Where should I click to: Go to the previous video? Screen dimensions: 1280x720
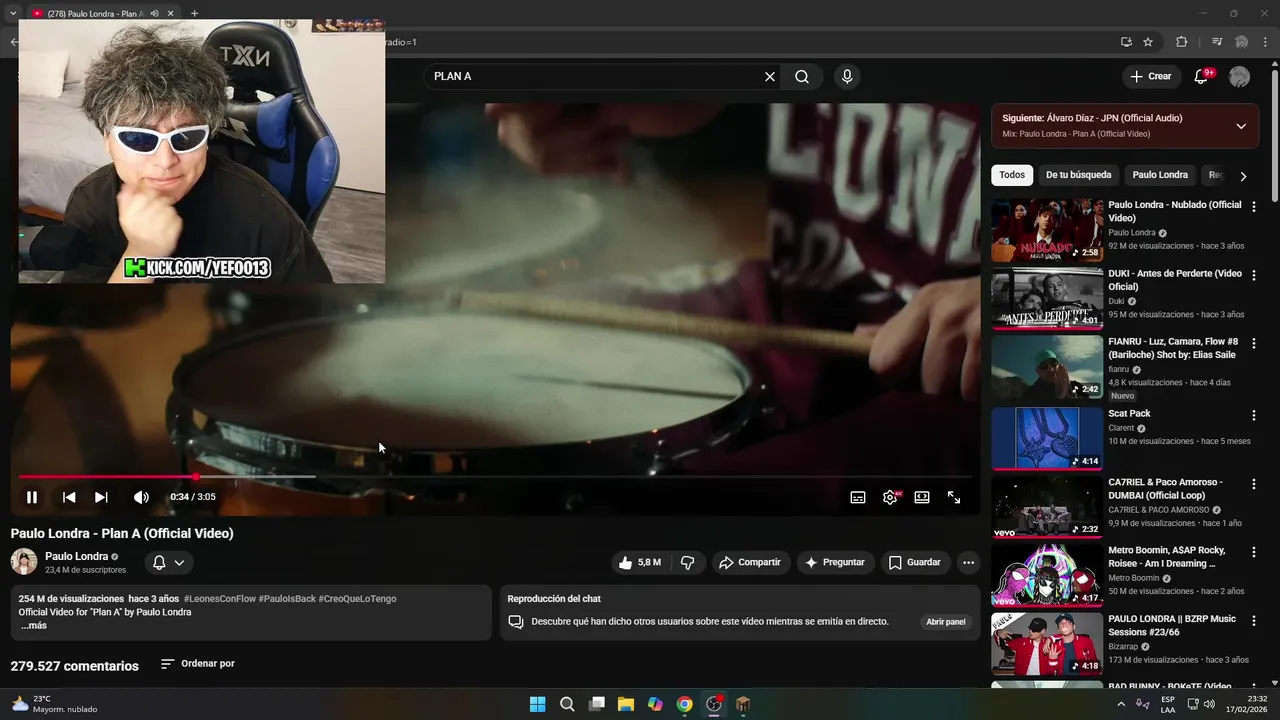(x=69, y=497)
